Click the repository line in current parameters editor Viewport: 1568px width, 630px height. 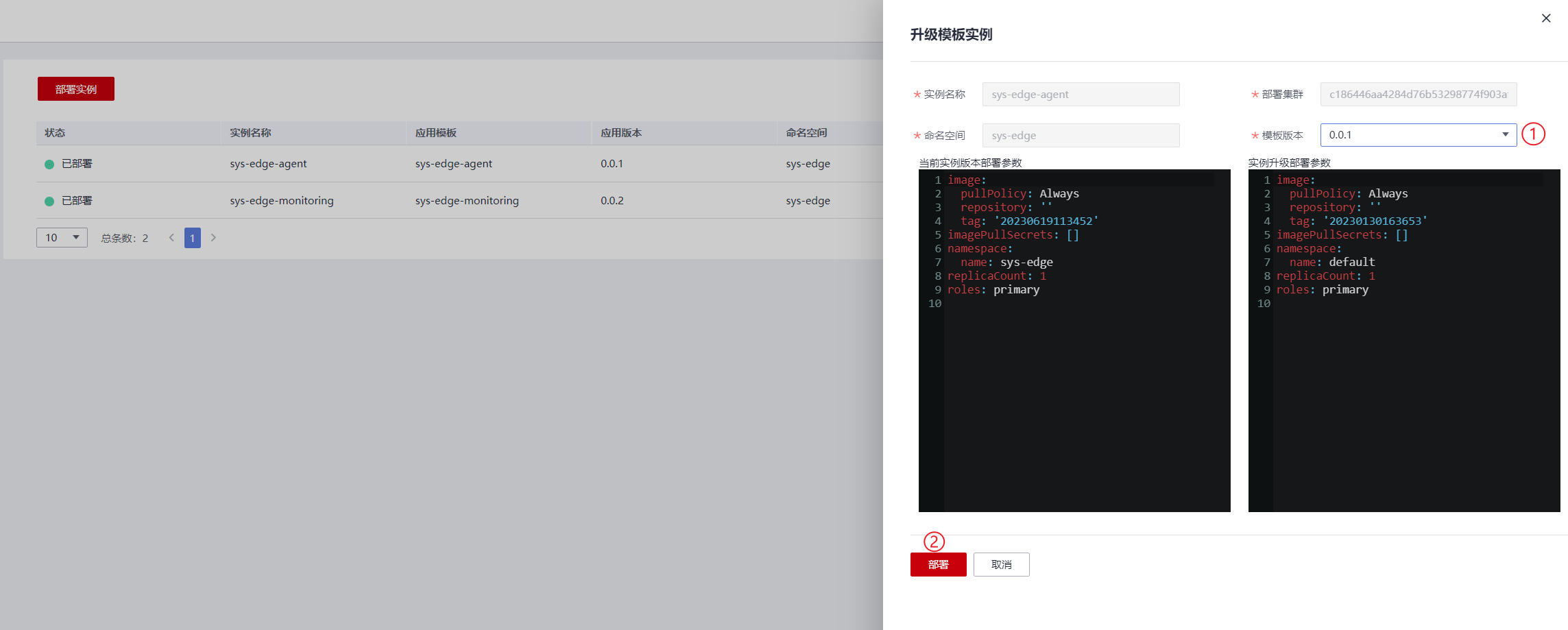1006,207
